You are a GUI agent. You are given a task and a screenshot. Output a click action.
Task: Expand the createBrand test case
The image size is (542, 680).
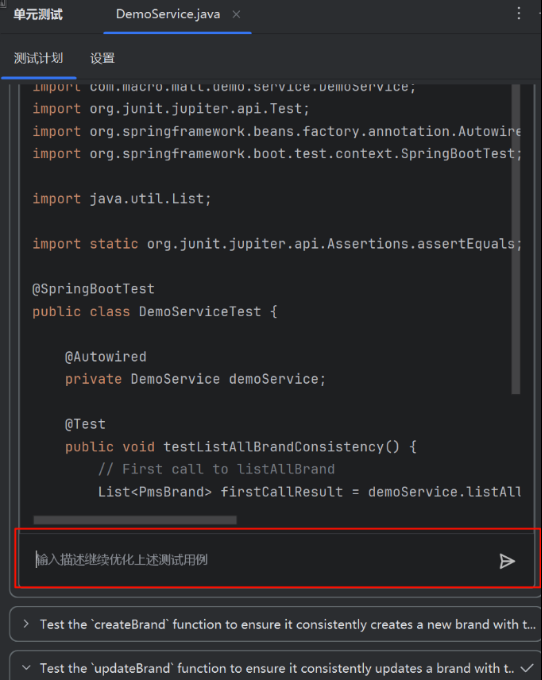pos(26,624)
